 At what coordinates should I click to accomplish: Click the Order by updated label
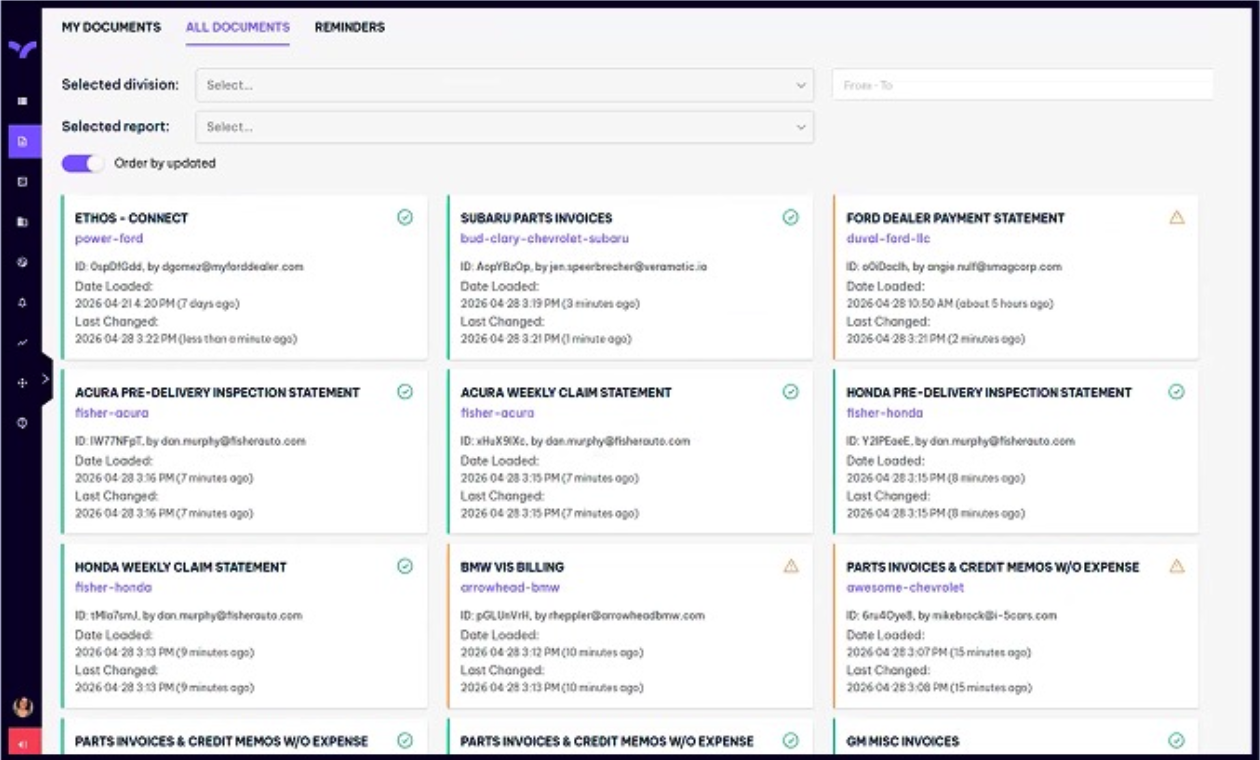pyautogui.click(x=165, y=163)
